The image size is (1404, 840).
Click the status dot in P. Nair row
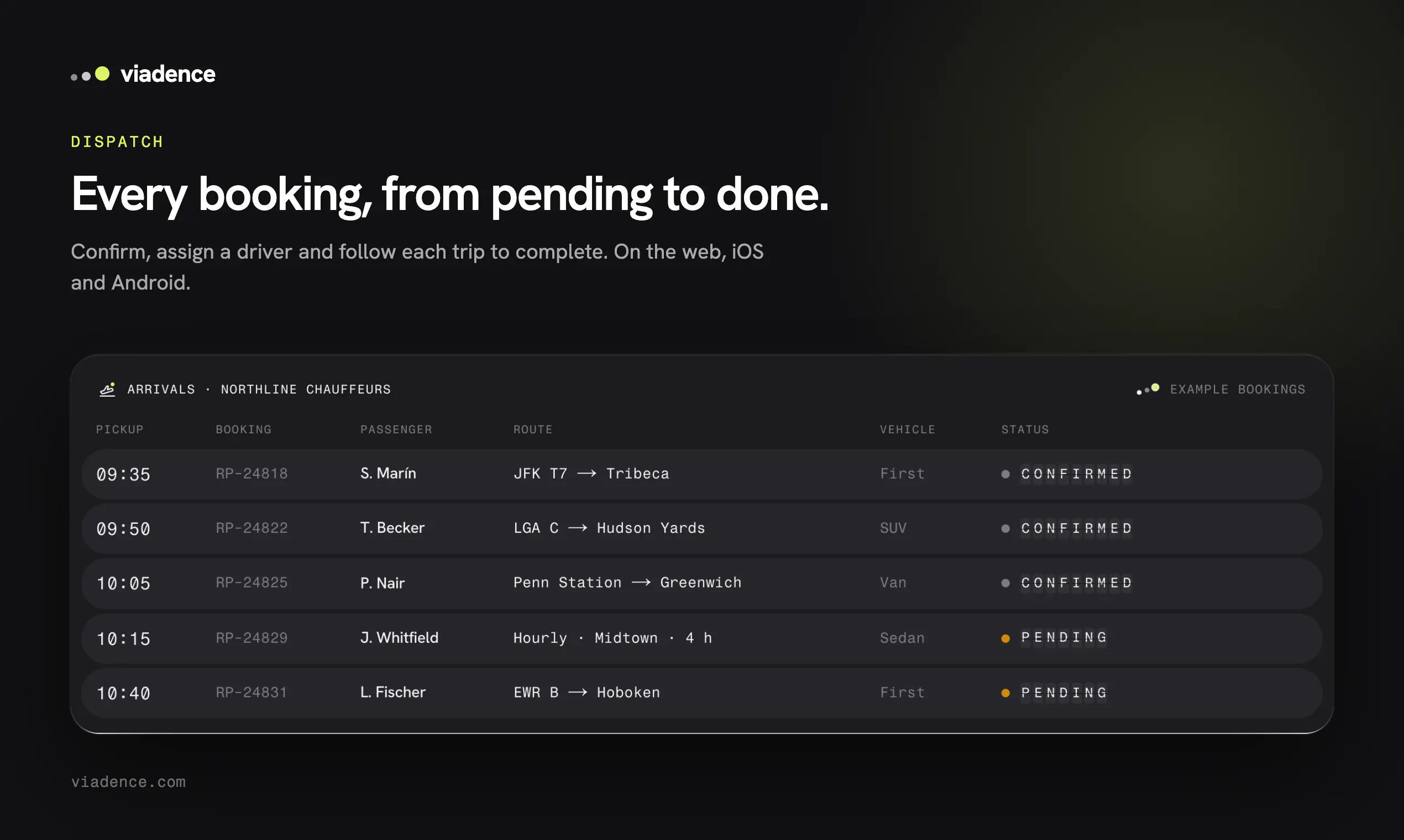[x=1005, y=583]
